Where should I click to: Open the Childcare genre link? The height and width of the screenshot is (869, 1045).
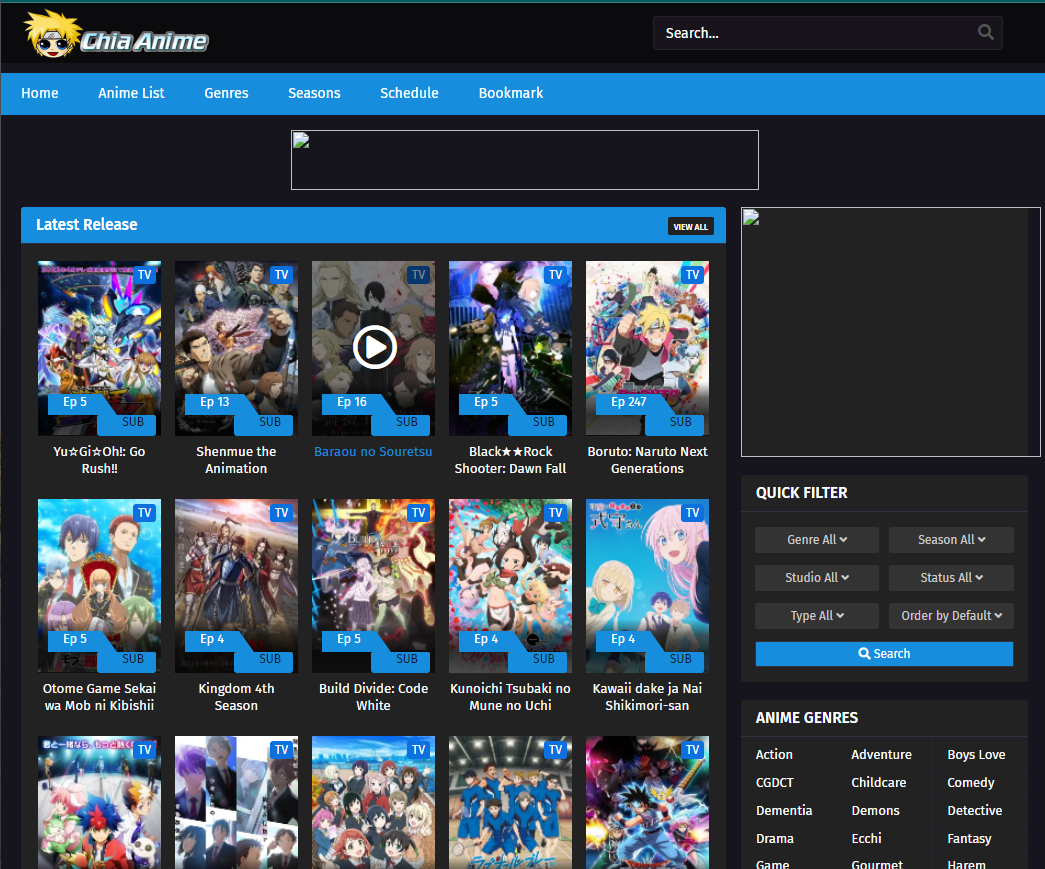pyautogui.click(x=878, y=782)
